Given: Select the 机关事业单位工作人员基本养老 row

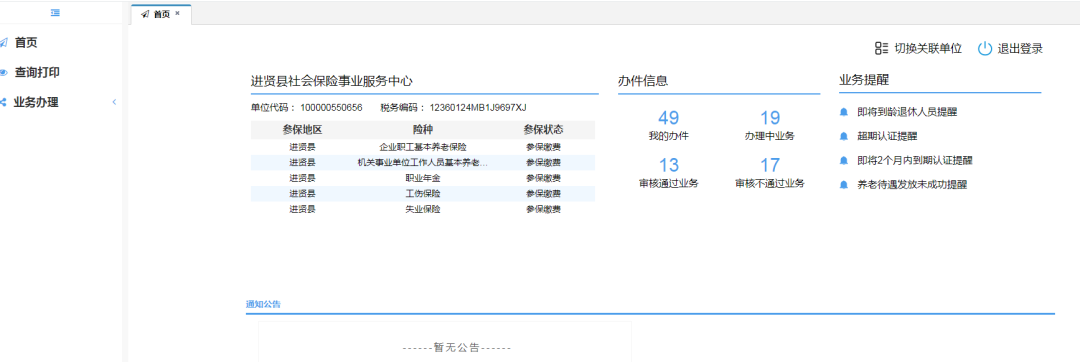Looking at the screenshot, I should pyautogui.click(x=423, y=162).
